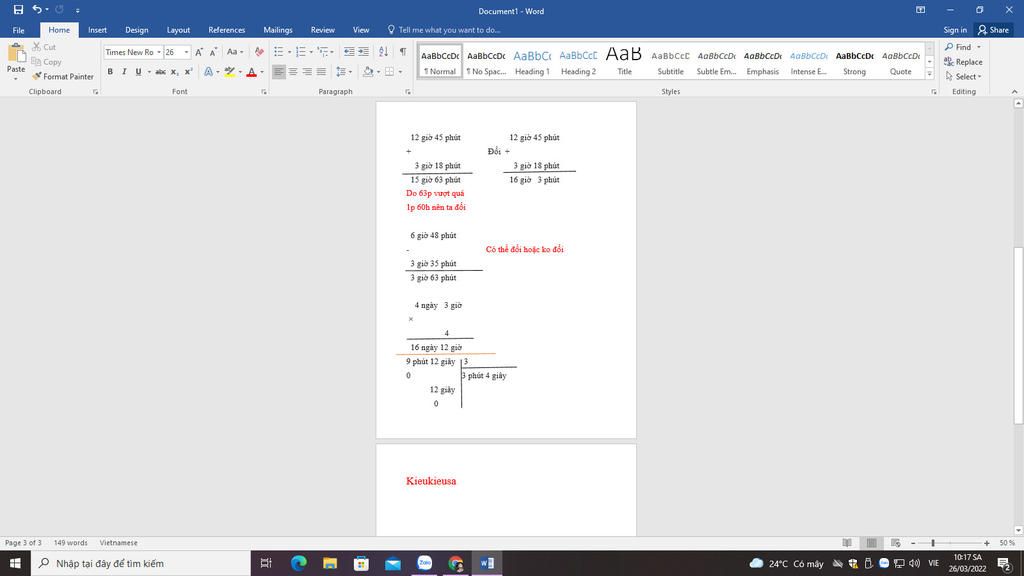The image size is (1024, 576).
Task: Switch to the Design tab
Action: (136, 30)
